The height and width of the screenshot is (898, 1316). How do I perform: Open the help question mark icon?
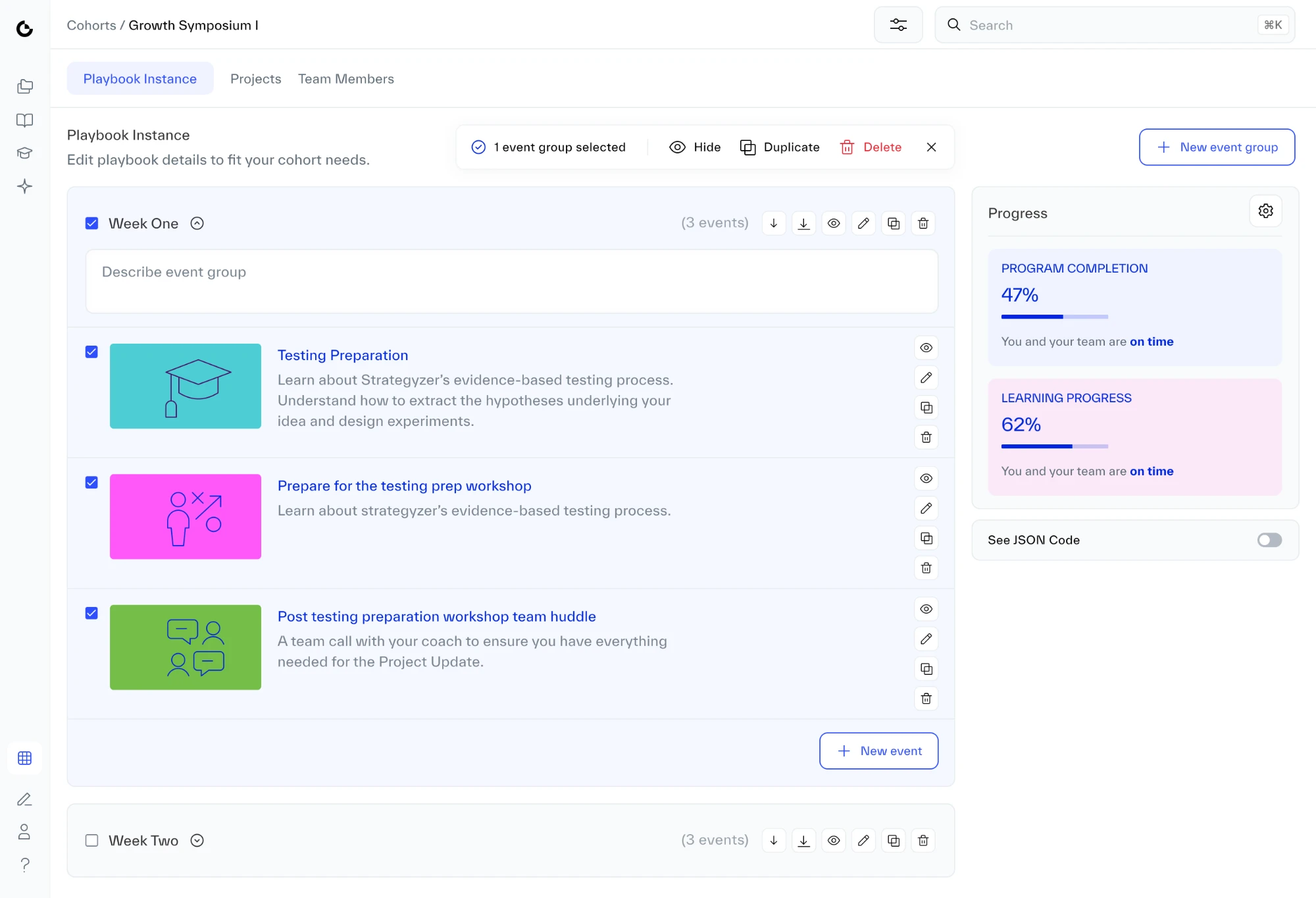coord(25,864)
